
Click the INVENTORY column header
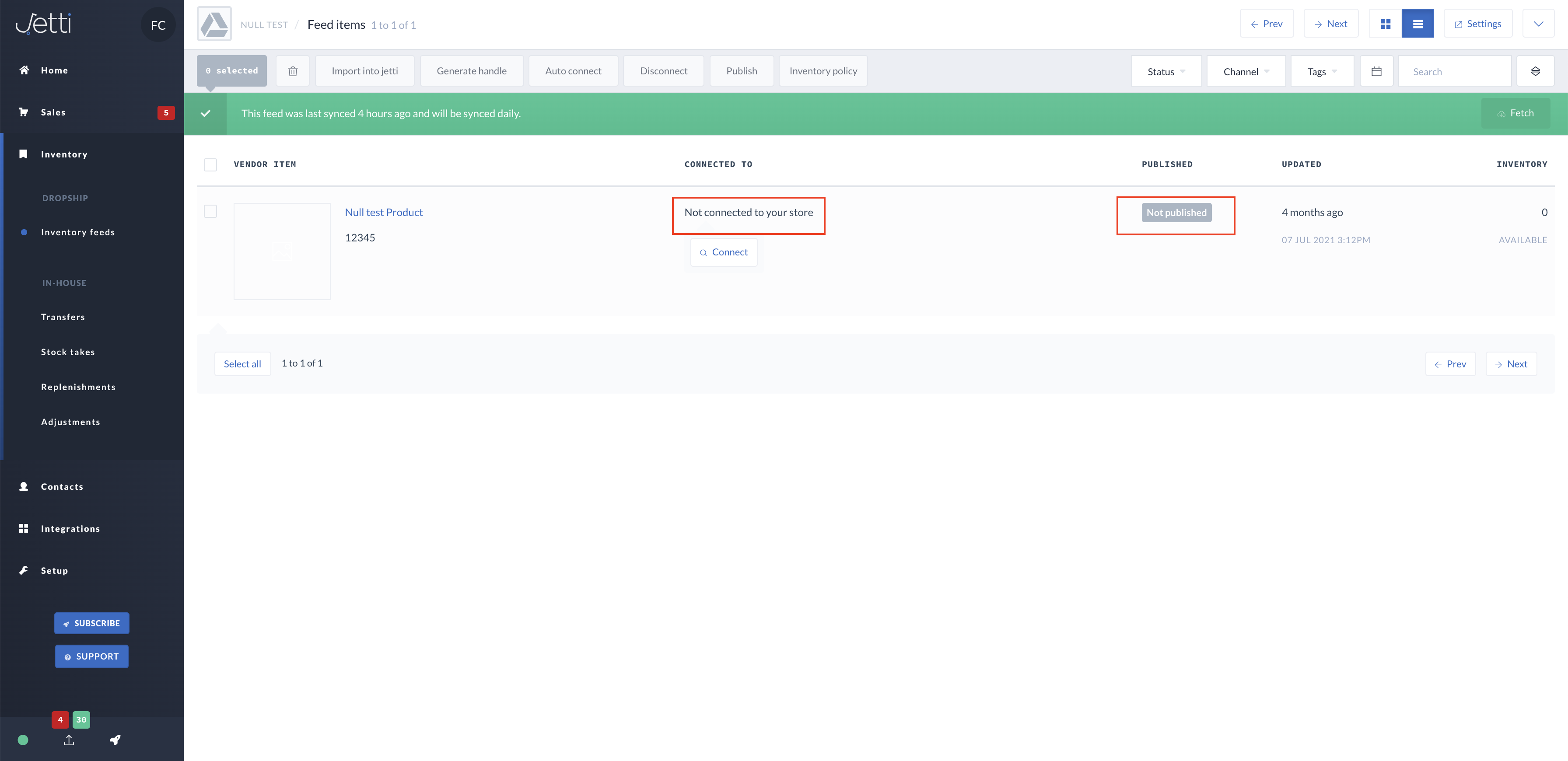coord(1522,164)
